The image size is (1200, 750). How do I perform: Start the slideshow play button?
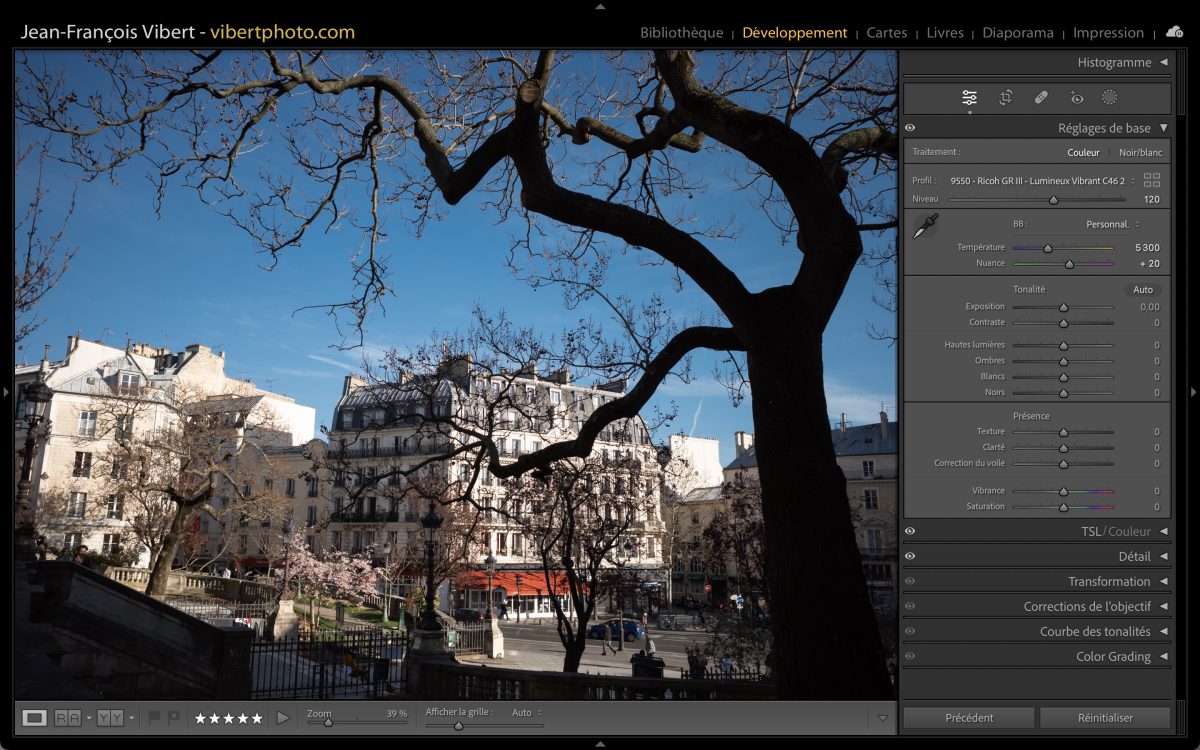tap(283, 717)
